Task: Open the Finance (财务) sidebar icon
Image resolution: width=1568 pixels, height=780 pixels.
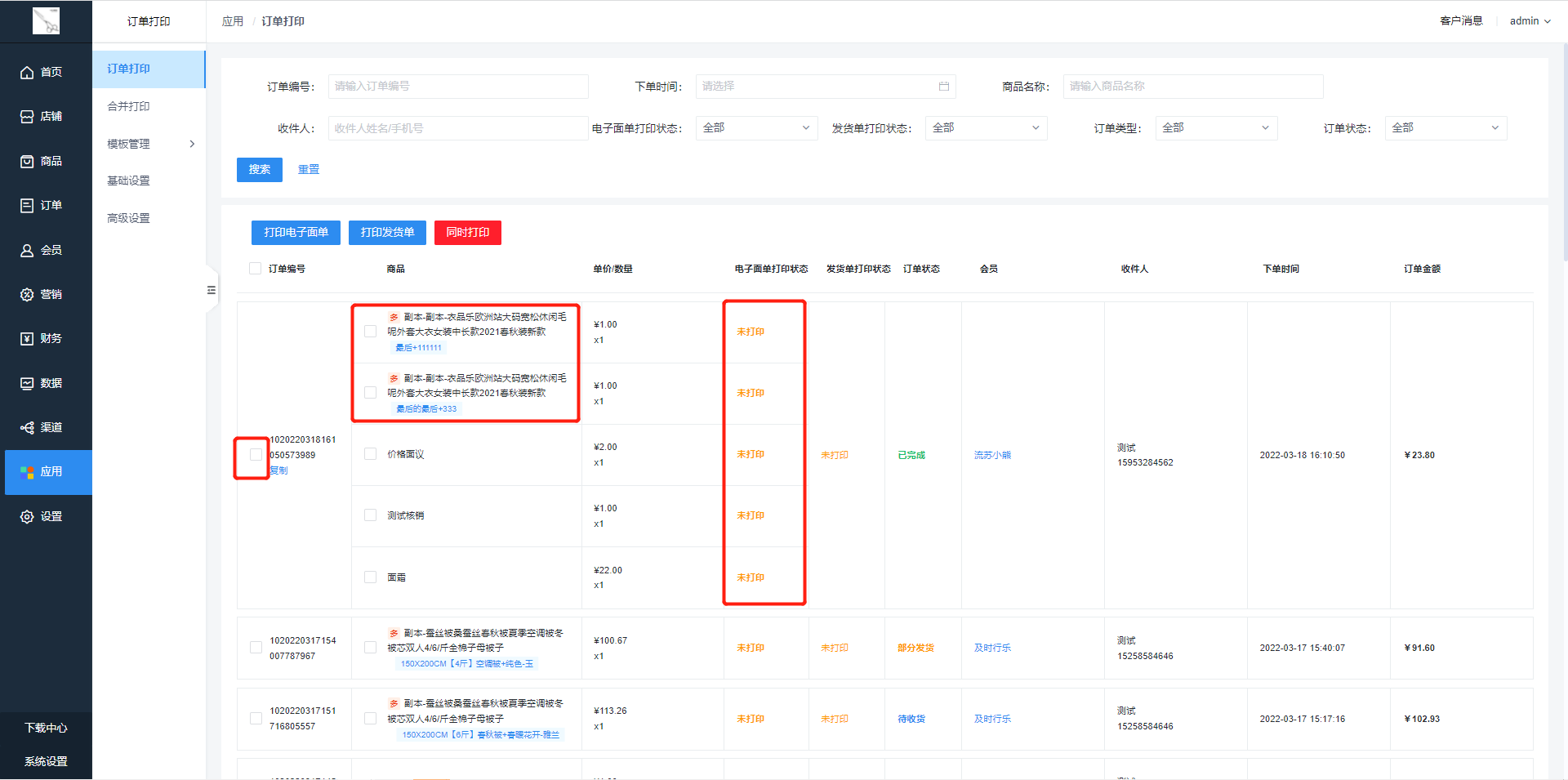Action: click(27, 339)
